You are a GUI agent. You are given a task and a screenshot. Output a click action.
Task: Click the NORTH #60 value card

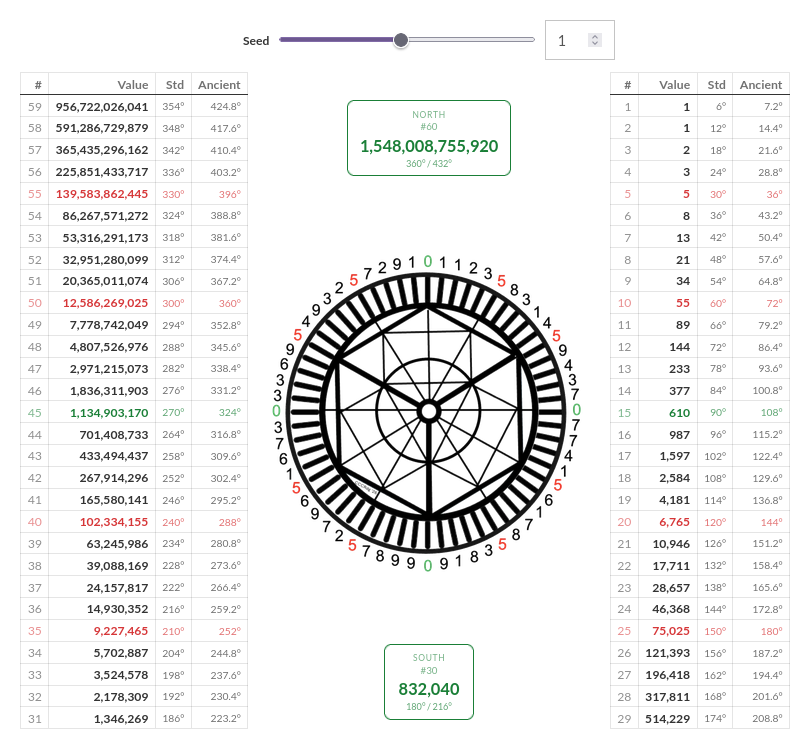(429, 138)
